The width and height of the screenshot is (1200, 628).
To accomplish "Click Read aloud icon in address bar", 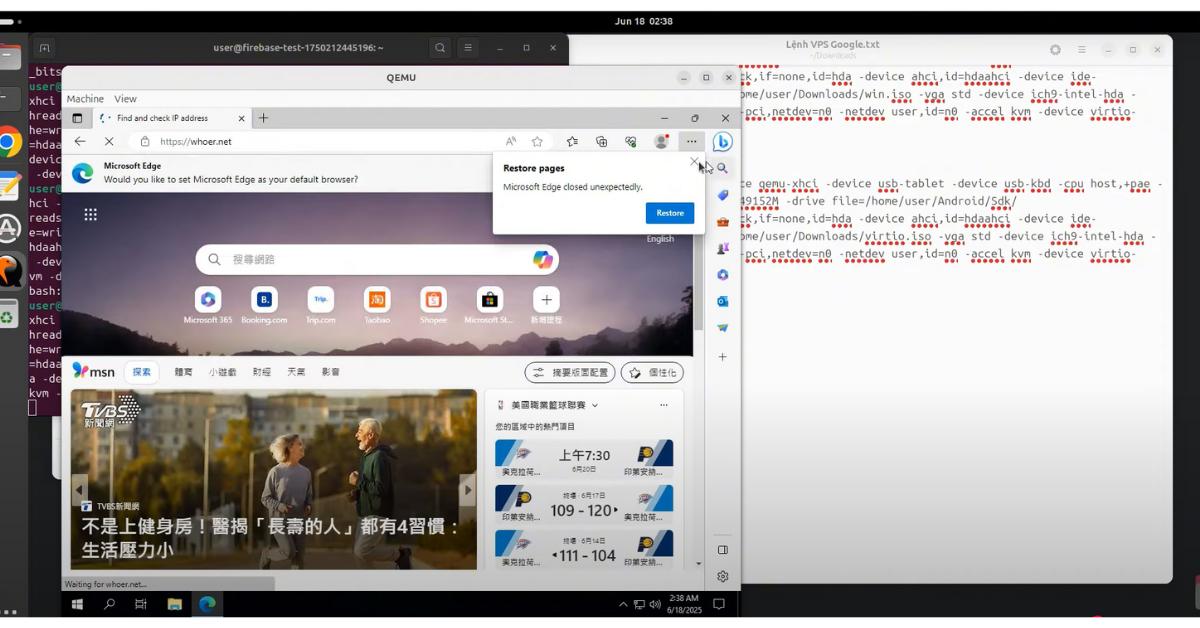I will coord(511,142).
